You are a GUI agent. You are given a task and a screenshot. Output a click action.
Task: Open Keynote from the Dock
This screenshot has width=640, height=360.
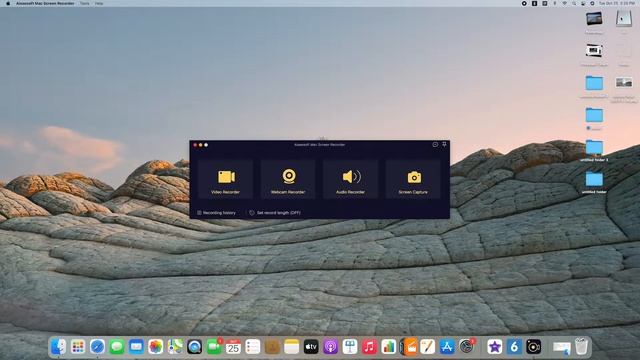click(x=350, y=347)
